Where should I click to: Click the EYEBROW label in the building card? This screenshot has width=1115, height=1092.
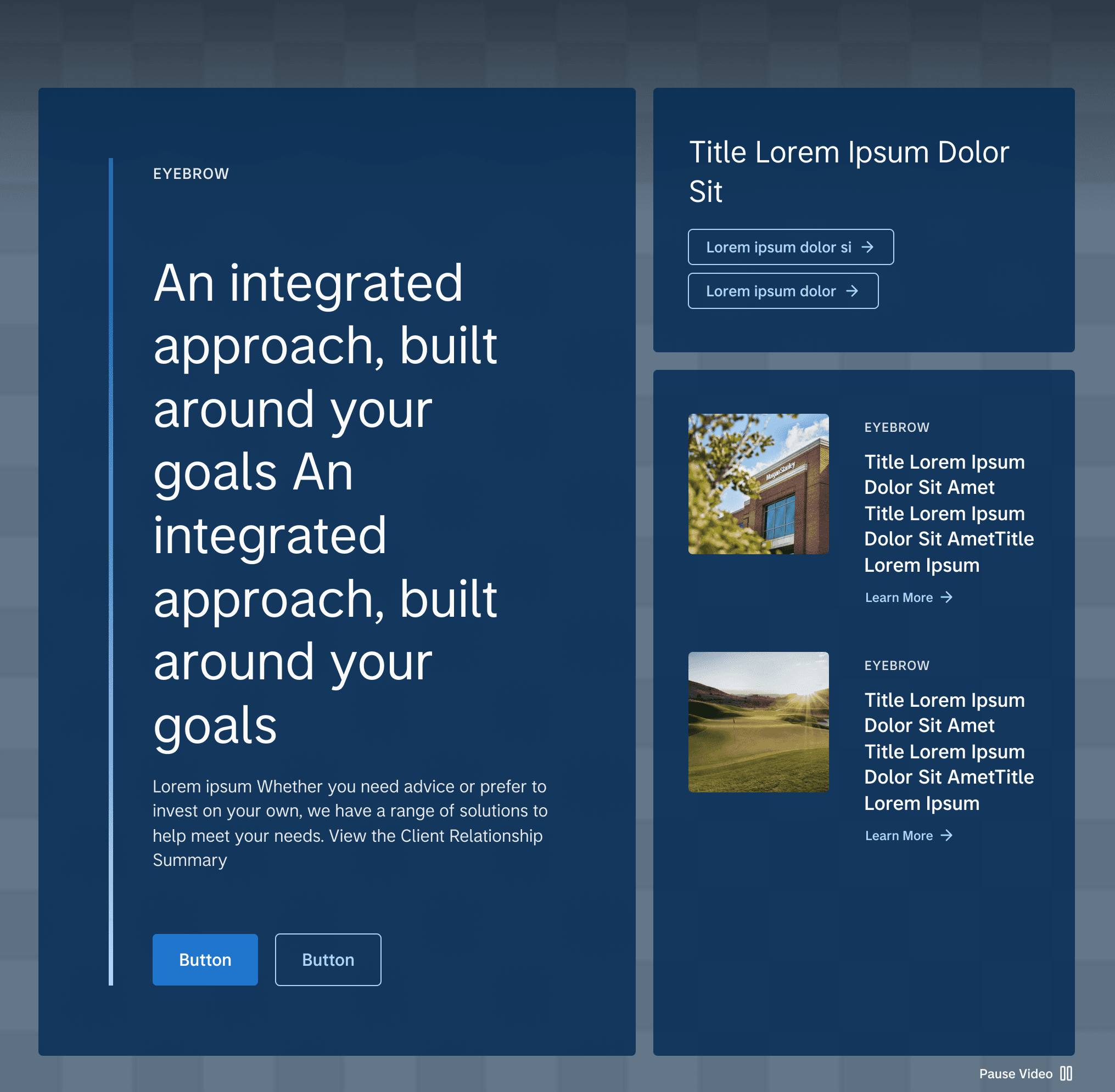897,427
